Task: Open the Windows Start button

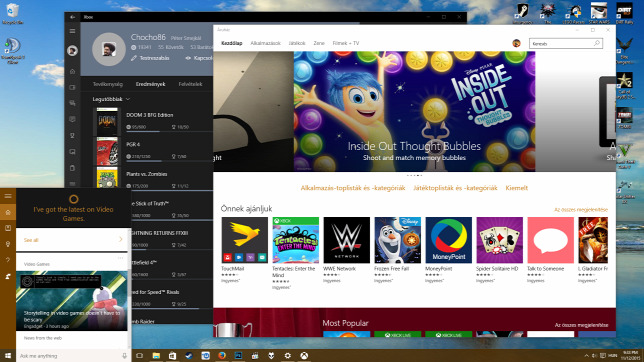Action: pos(8,356)
